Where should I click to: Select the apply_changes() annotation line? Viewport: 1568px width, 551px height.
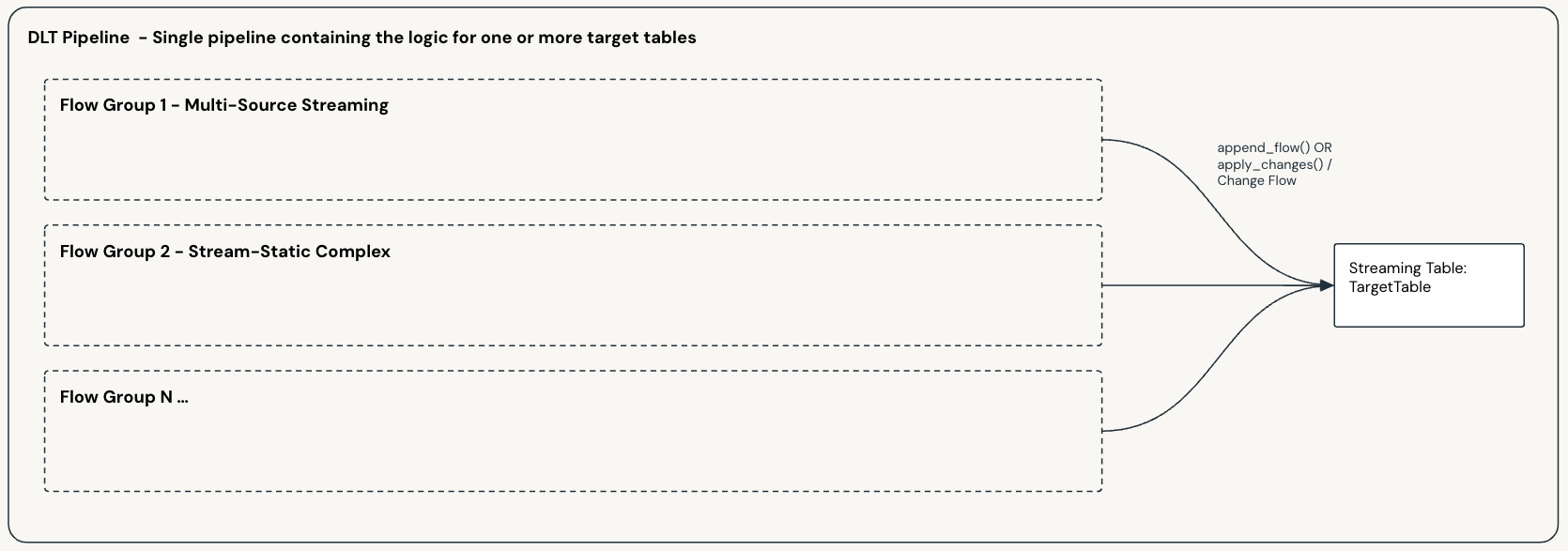pyautogui.click(x=1274, y=164)
